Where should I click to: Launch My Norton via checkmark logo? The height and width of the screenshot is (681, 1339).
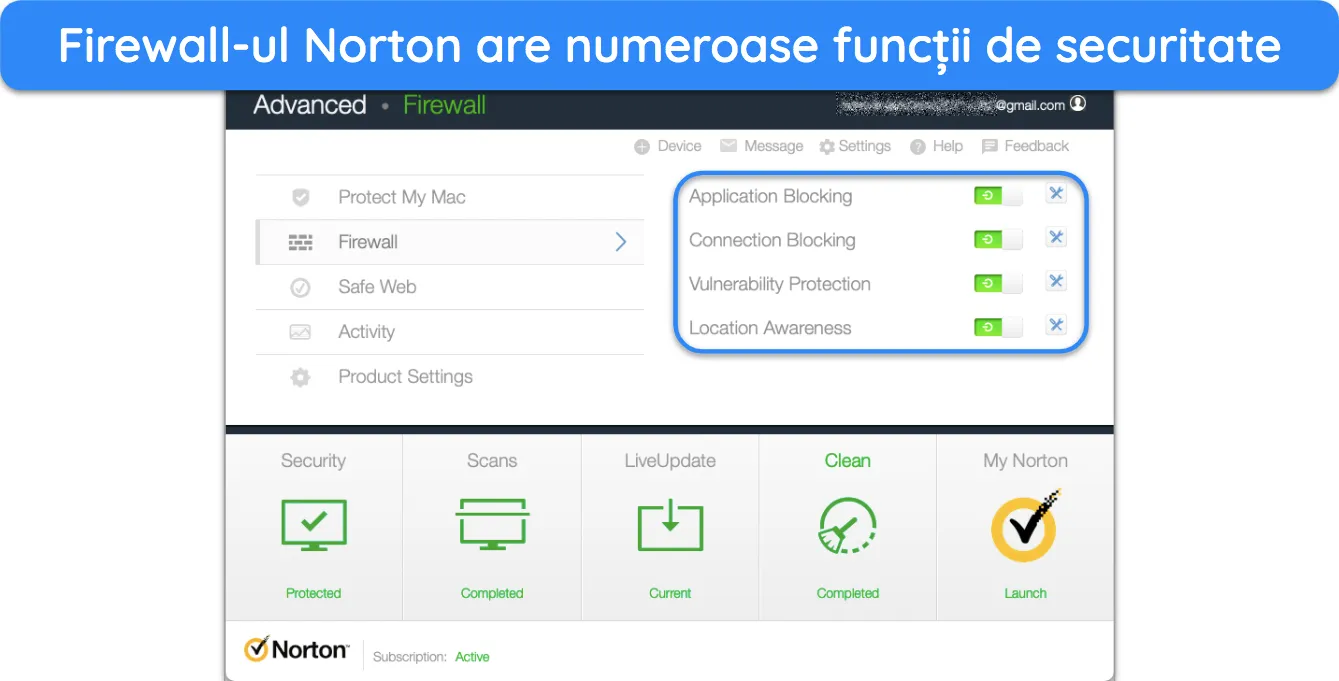pyautogui.click(x=1025, y=525)
